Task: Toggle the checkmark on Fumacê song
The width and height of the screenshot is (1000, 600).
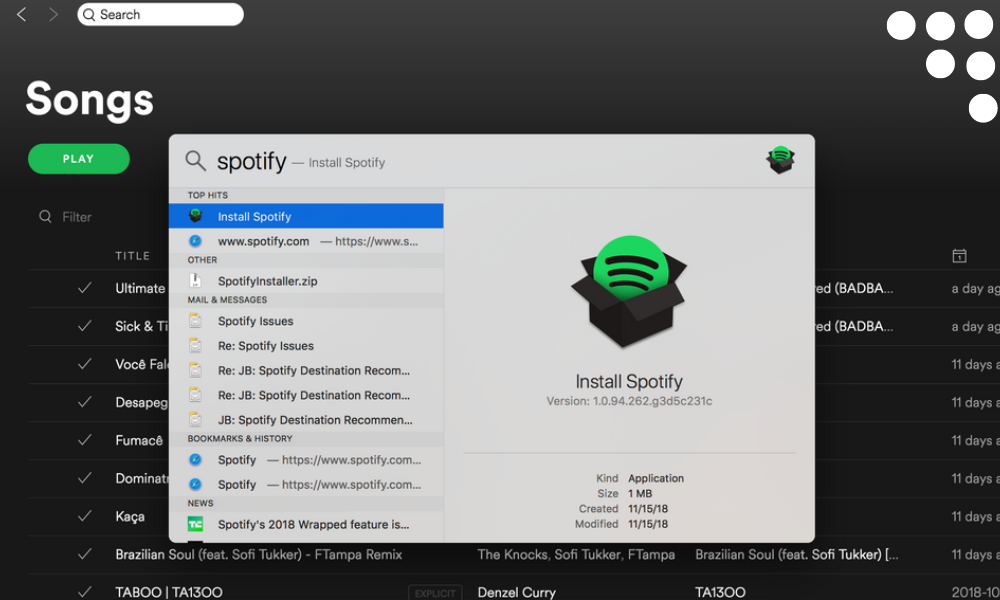Action: 84,440
